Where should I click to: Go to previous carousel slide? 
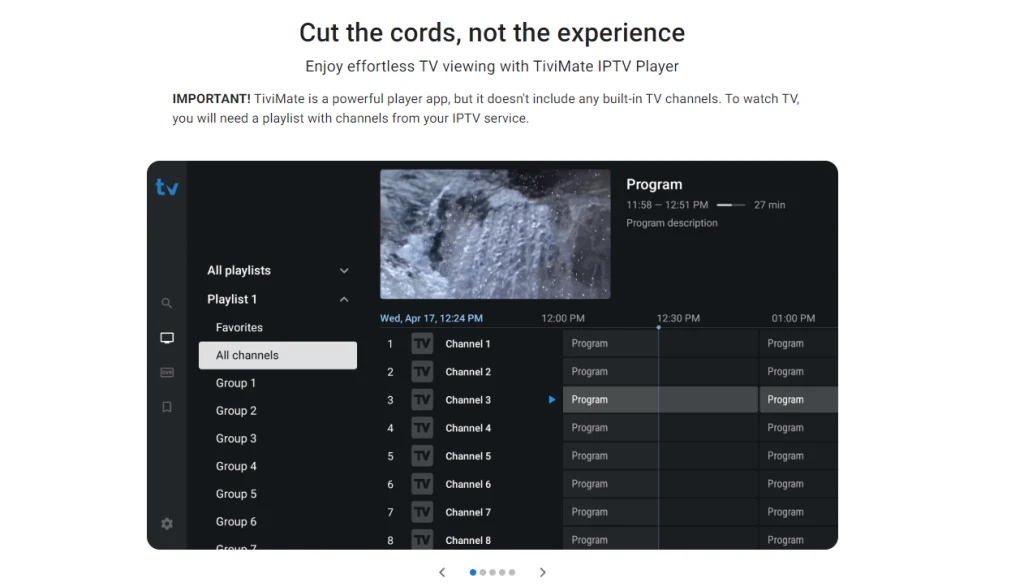click(x=442, y=572)
